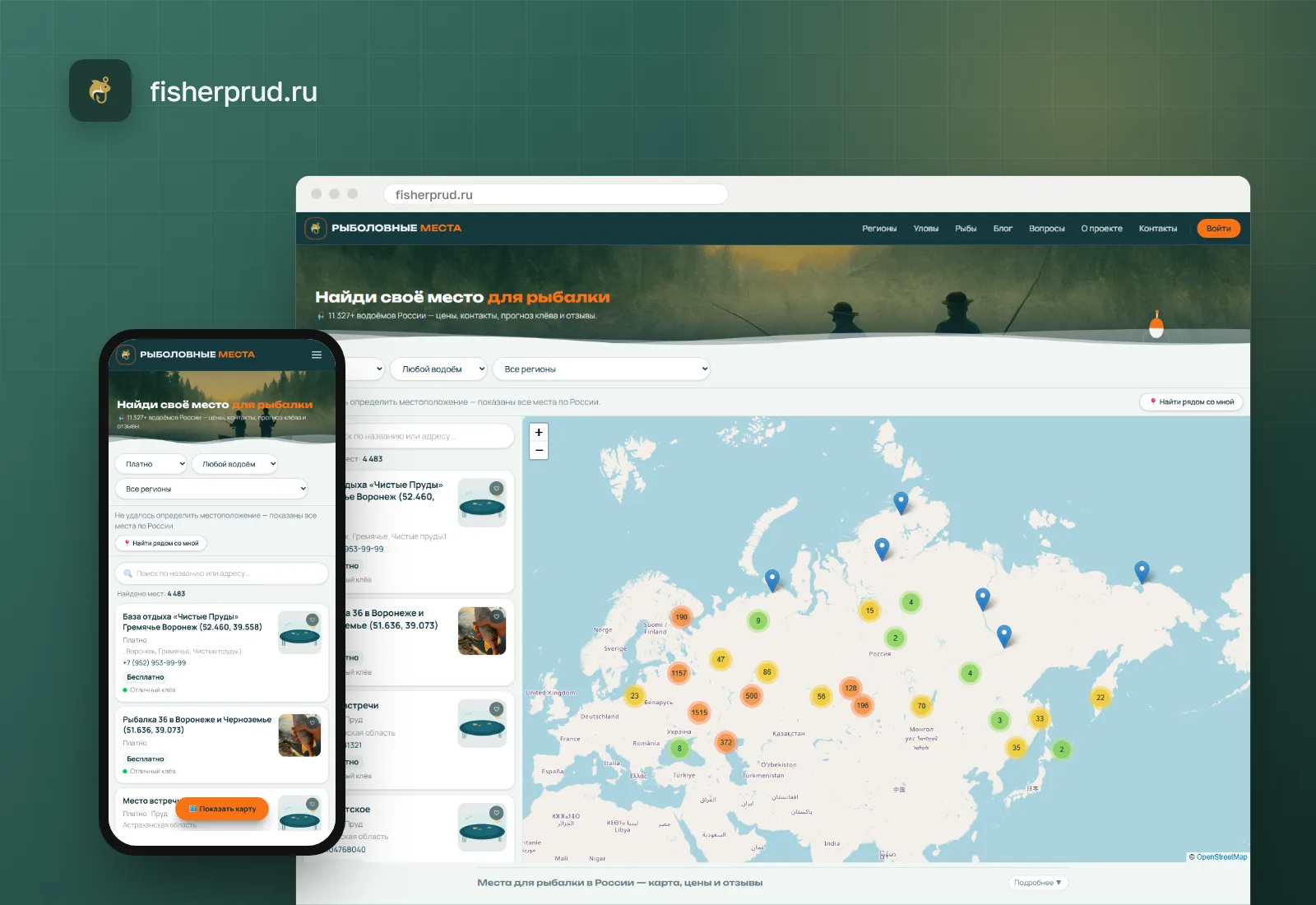Screen dimensions: 1316x905
Task: Click the site logo icon in desktop header
Action: tap(316, 228)
